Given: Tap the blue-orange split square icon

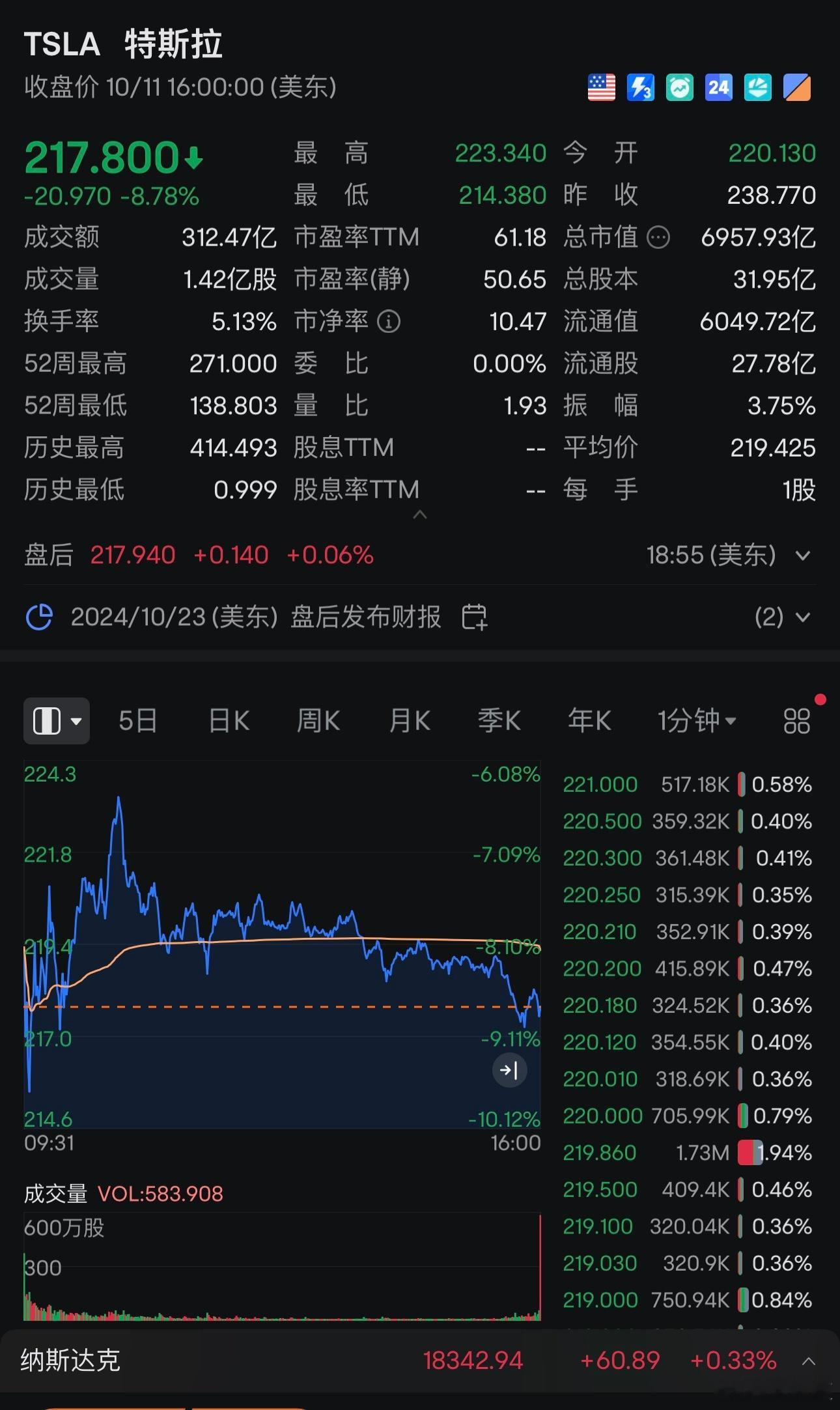Looking at the screenshot, I should point(797,87).
